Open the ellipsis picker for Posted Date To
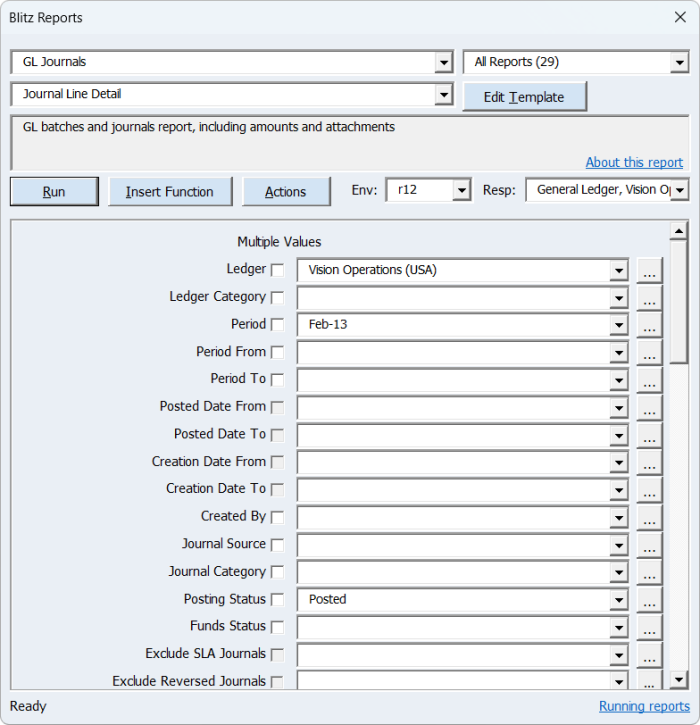 pyautogui.click(x=649, y=436)
